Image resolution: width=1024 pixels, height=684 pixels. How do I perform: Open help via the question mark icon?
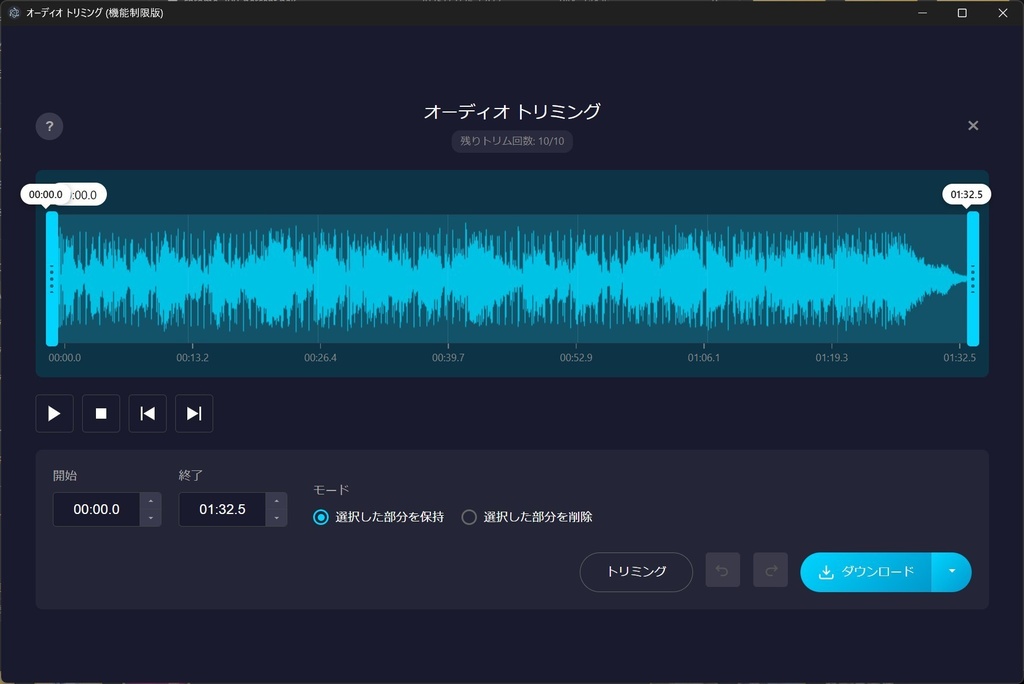pyautogui.click(x=48, y=125)
